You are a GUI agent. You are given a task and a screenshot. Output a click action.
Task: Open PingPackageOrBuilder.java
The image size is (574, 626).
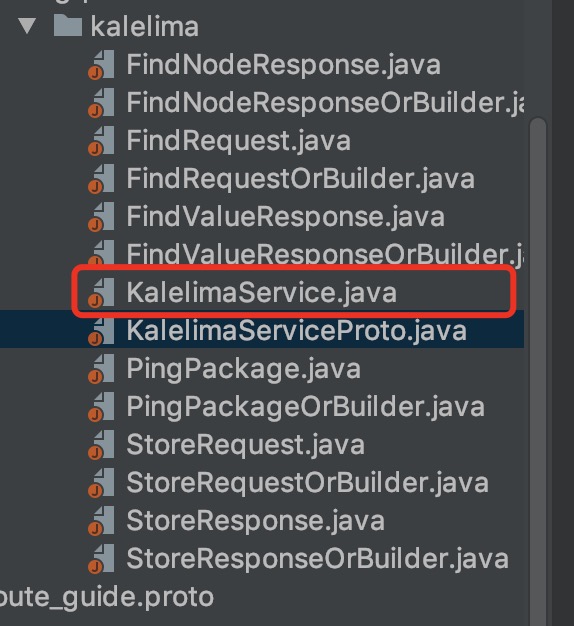click(x=306, y=406)
